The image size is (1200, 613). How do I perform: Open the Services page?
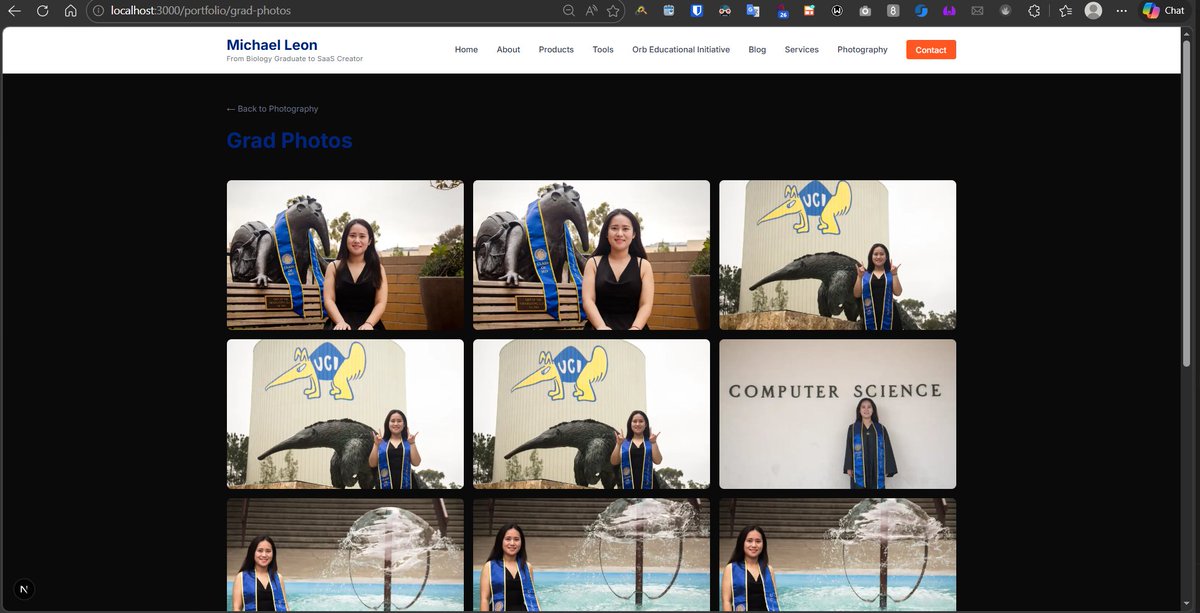802,50
